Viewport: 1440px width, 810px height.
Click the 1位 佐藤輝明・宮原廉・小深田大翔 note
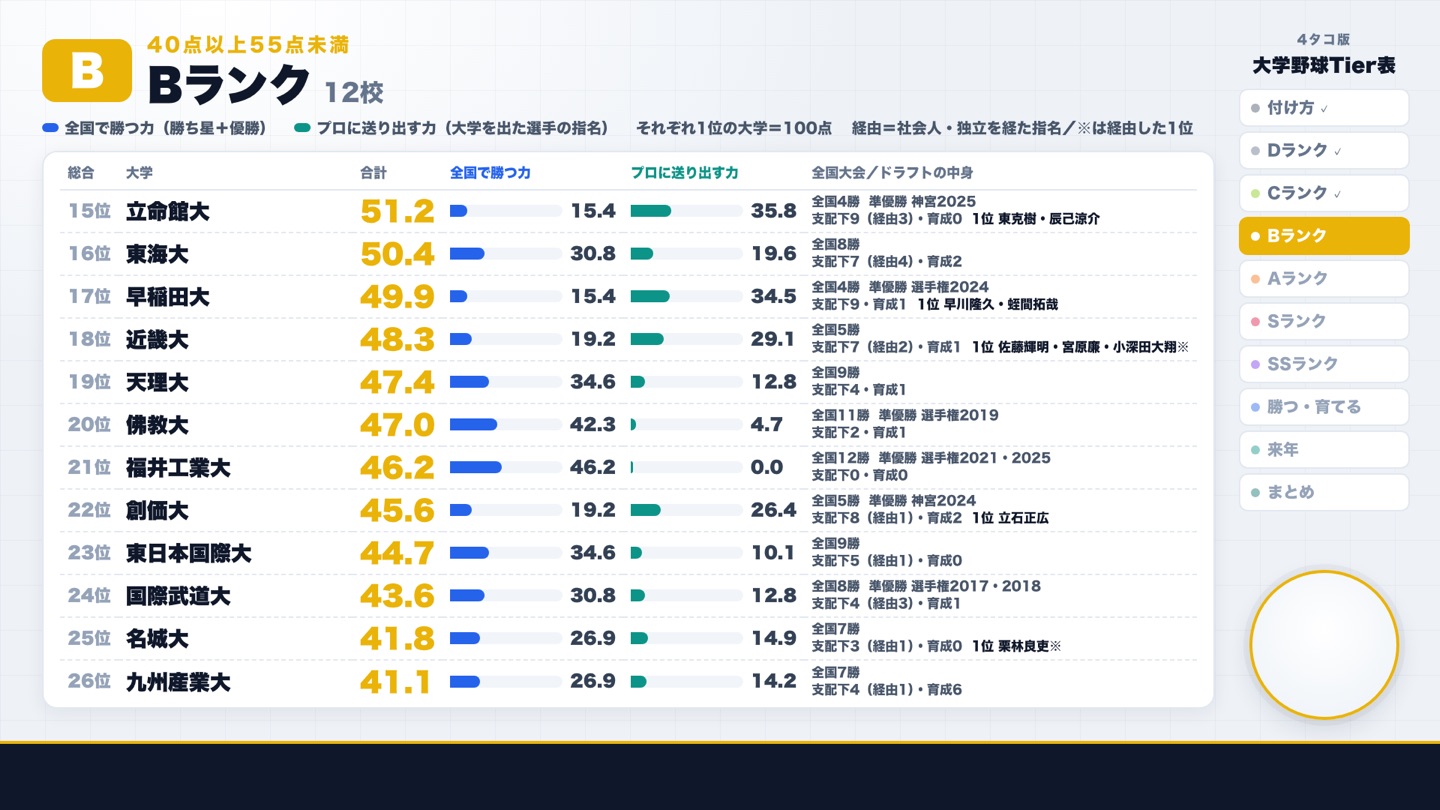click(x=1080, y=347)
